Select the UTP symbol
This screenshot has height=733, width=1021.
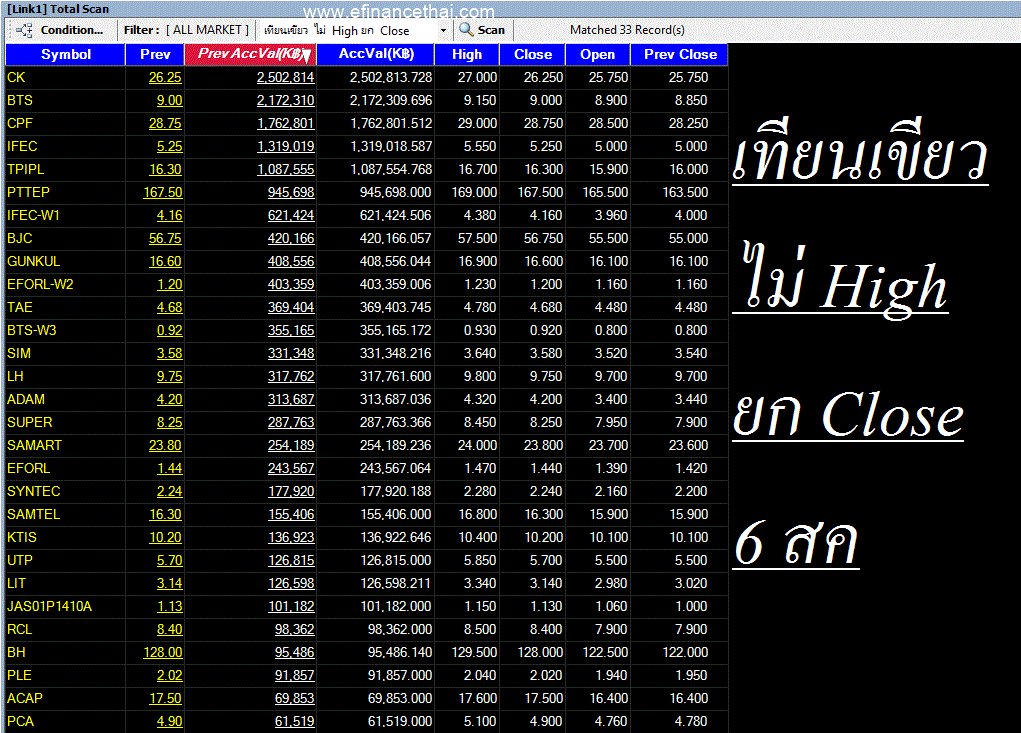click(x=20, y=560)
